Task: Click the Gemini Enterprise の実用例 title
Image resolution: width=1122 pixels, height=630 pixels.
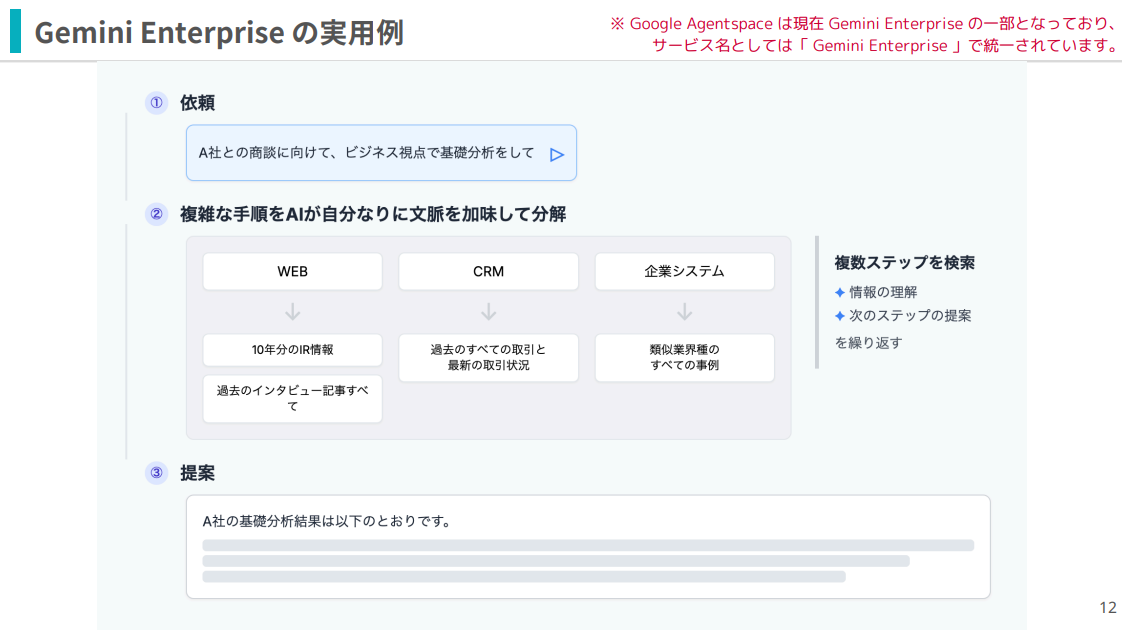Action: [222, 32]
